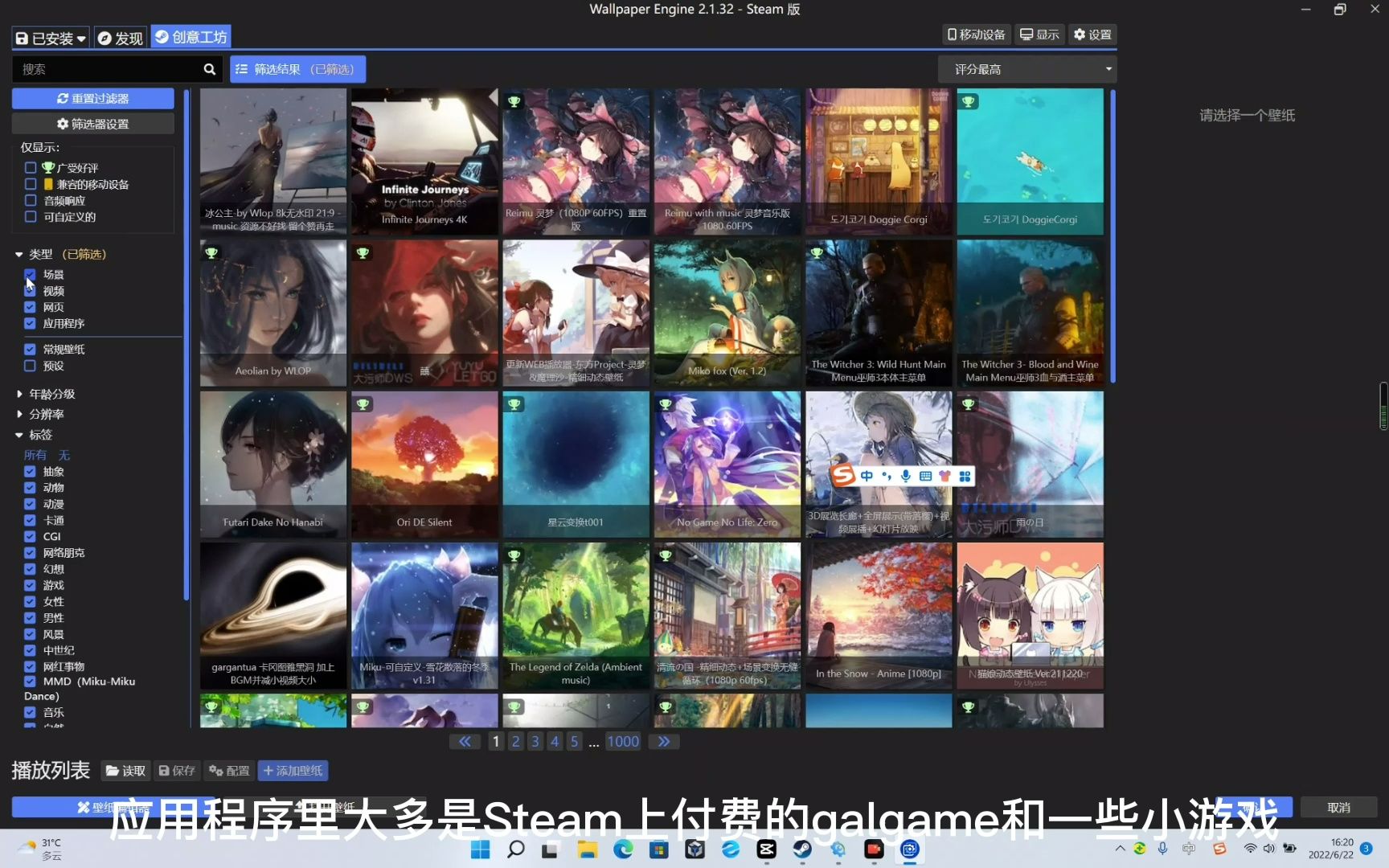Screen dimensions: 1389x868
Task: Select the Miko fox (Ver. 1.2) wallpaper
Action: [727, 313]
